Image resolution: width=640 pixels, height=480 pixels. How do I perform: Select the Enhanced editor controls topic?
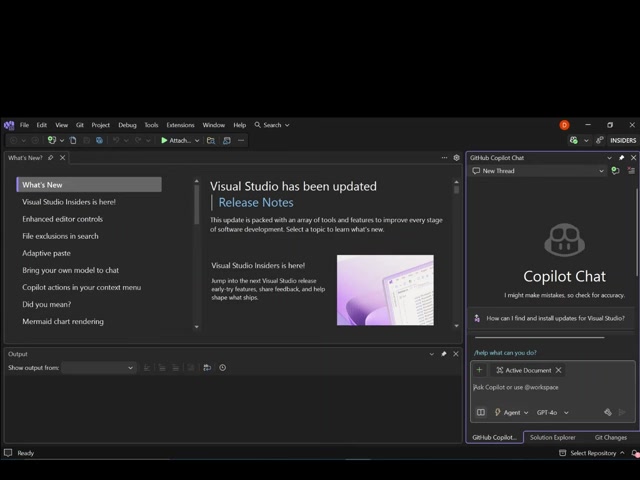pos(62,219)
